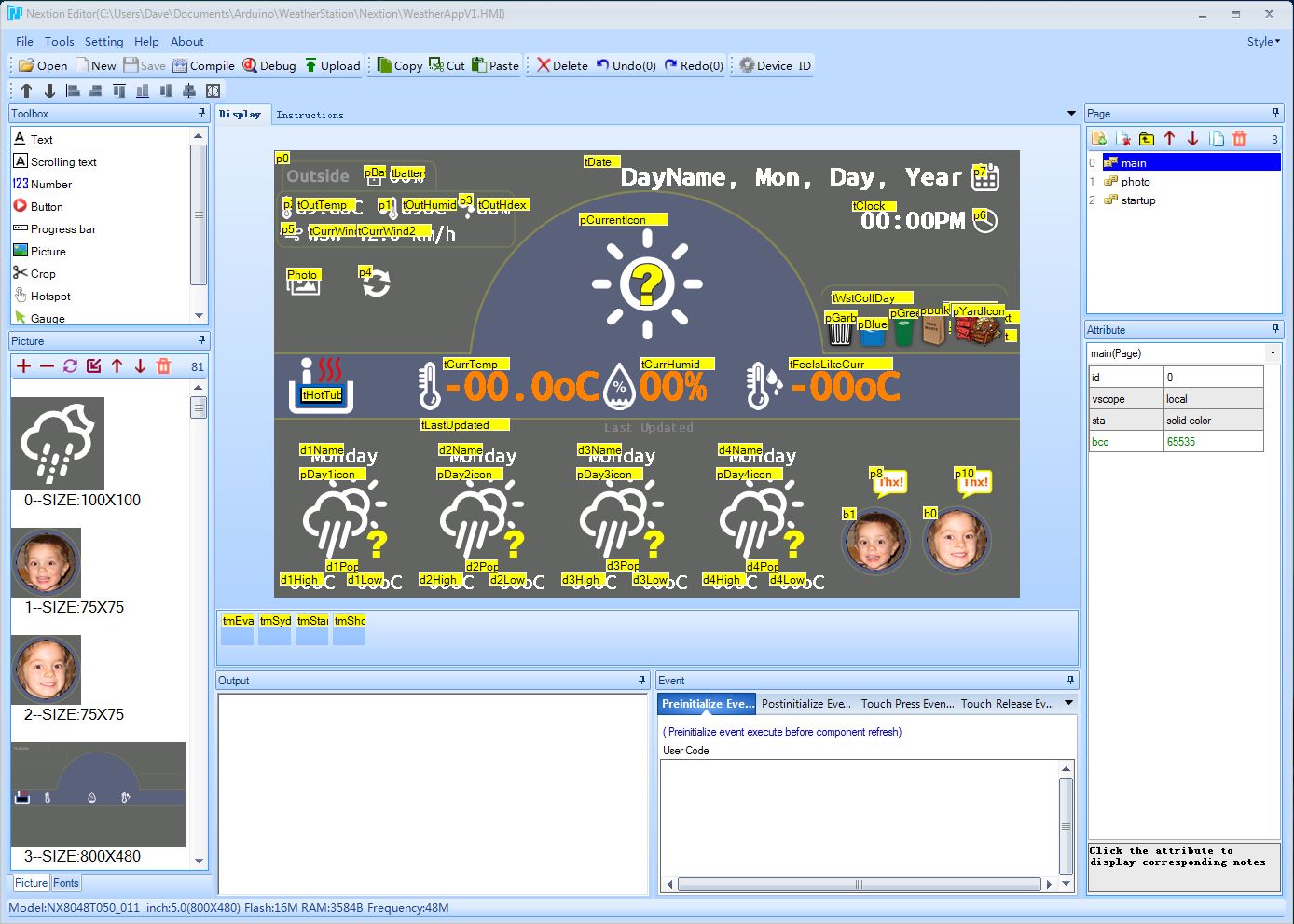Select the photo page in the Page list

(x=1135, y=182)
